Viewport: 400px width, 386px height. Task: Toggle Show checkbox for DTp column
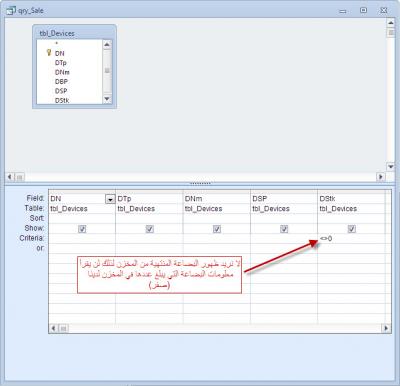(x=149, y=229)
